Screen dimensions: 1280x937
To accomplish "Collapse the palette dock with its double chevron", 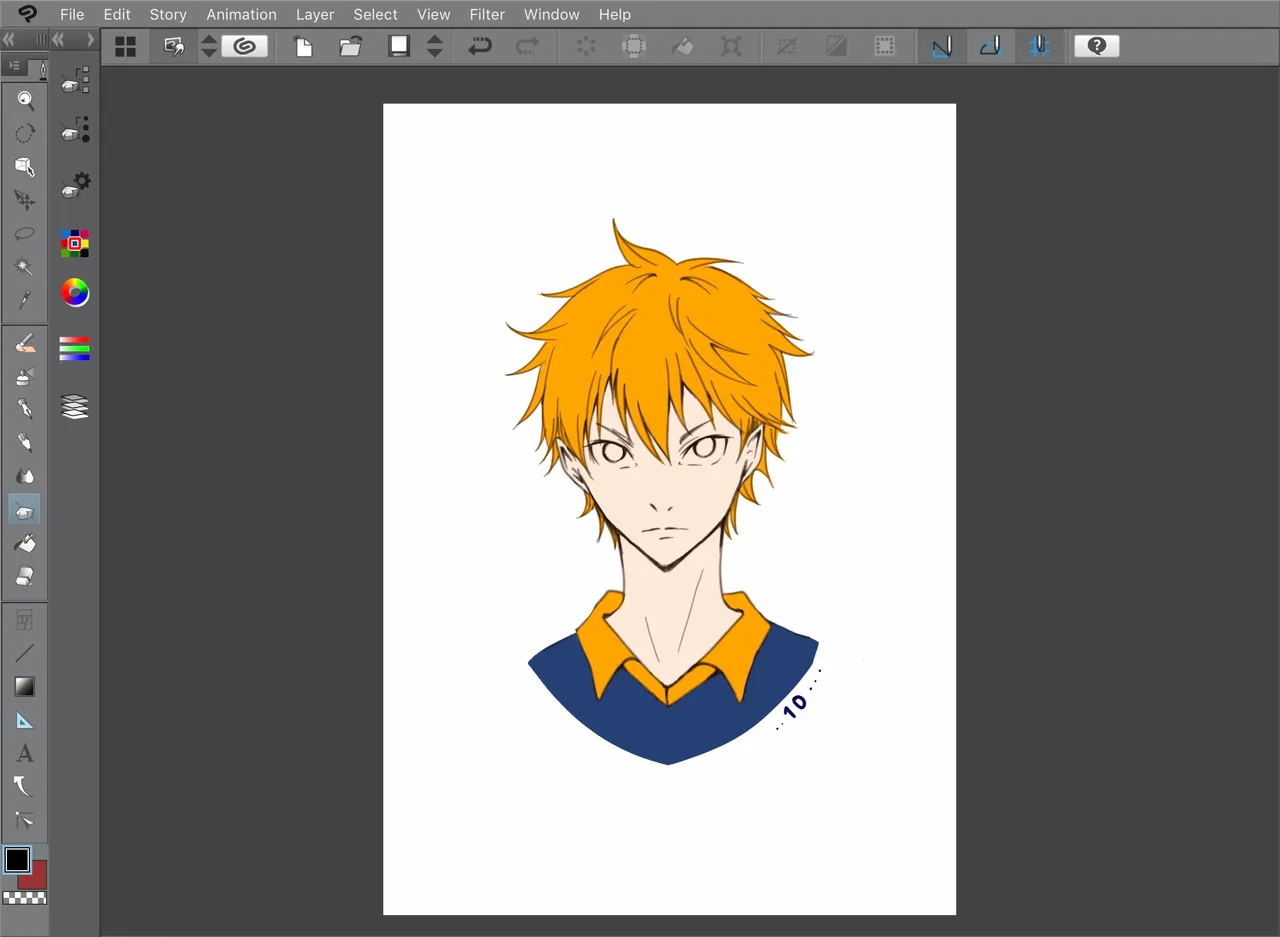I will point(59,39).
